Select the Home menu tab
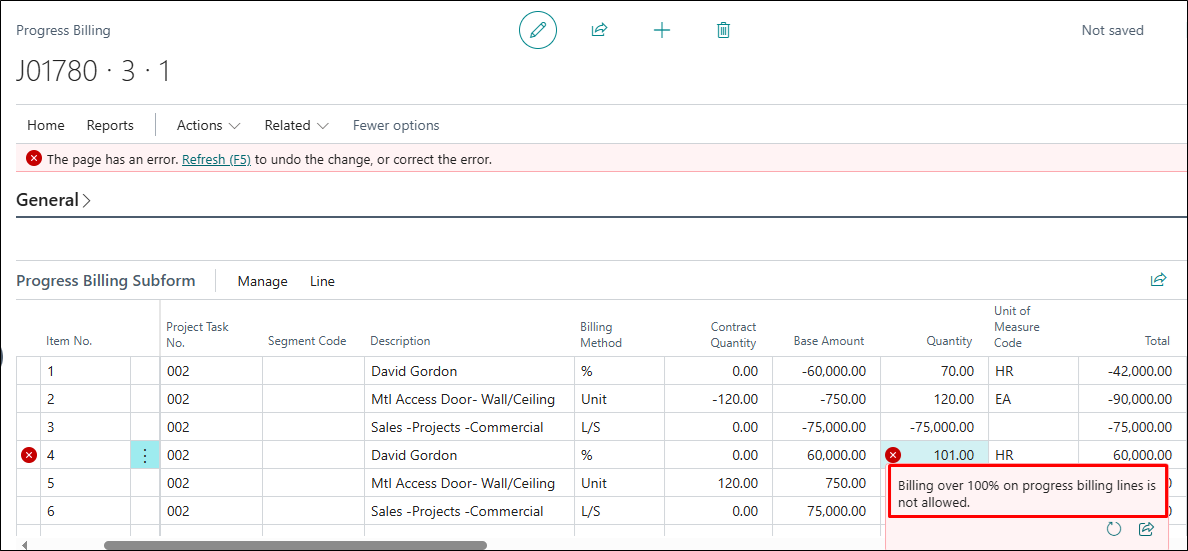 [46, 125]
